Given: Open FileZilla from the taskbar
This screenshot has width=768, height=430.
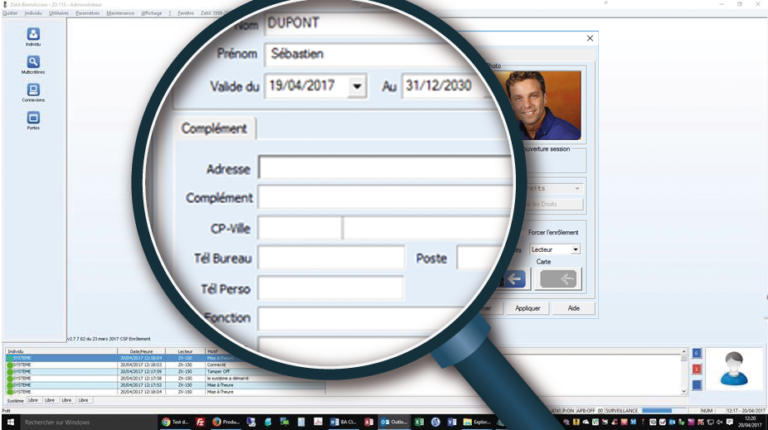Looking at the screenshot, I should point(200,422).
